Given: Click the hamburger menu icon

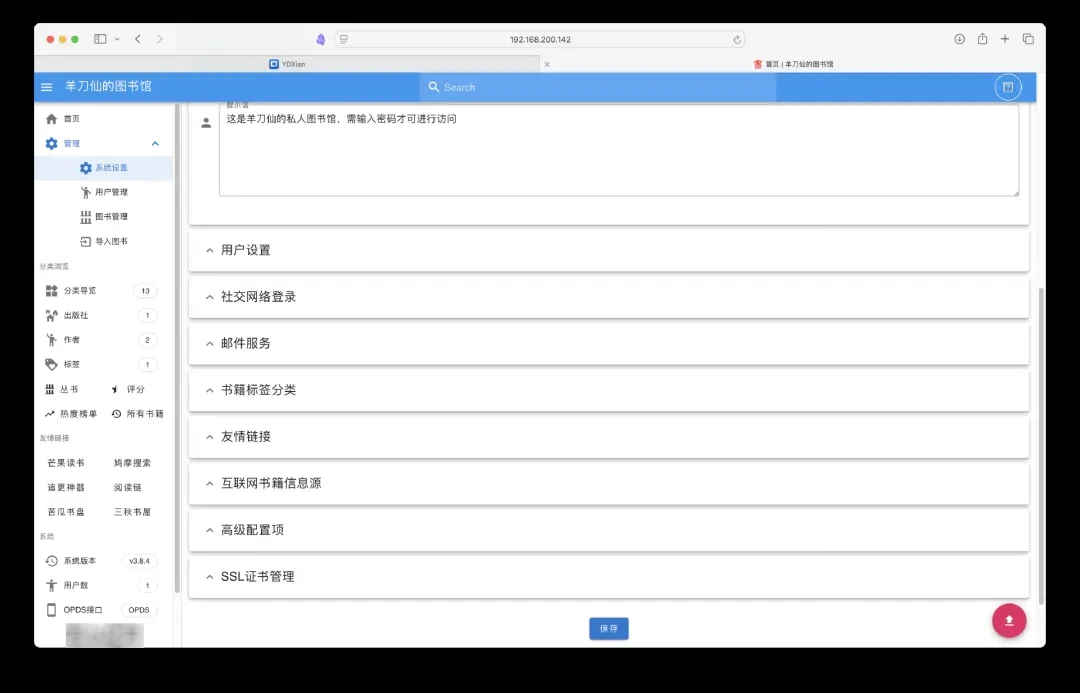Looking at the screenshot, I should pyautogui.click(x=46, y=87).
